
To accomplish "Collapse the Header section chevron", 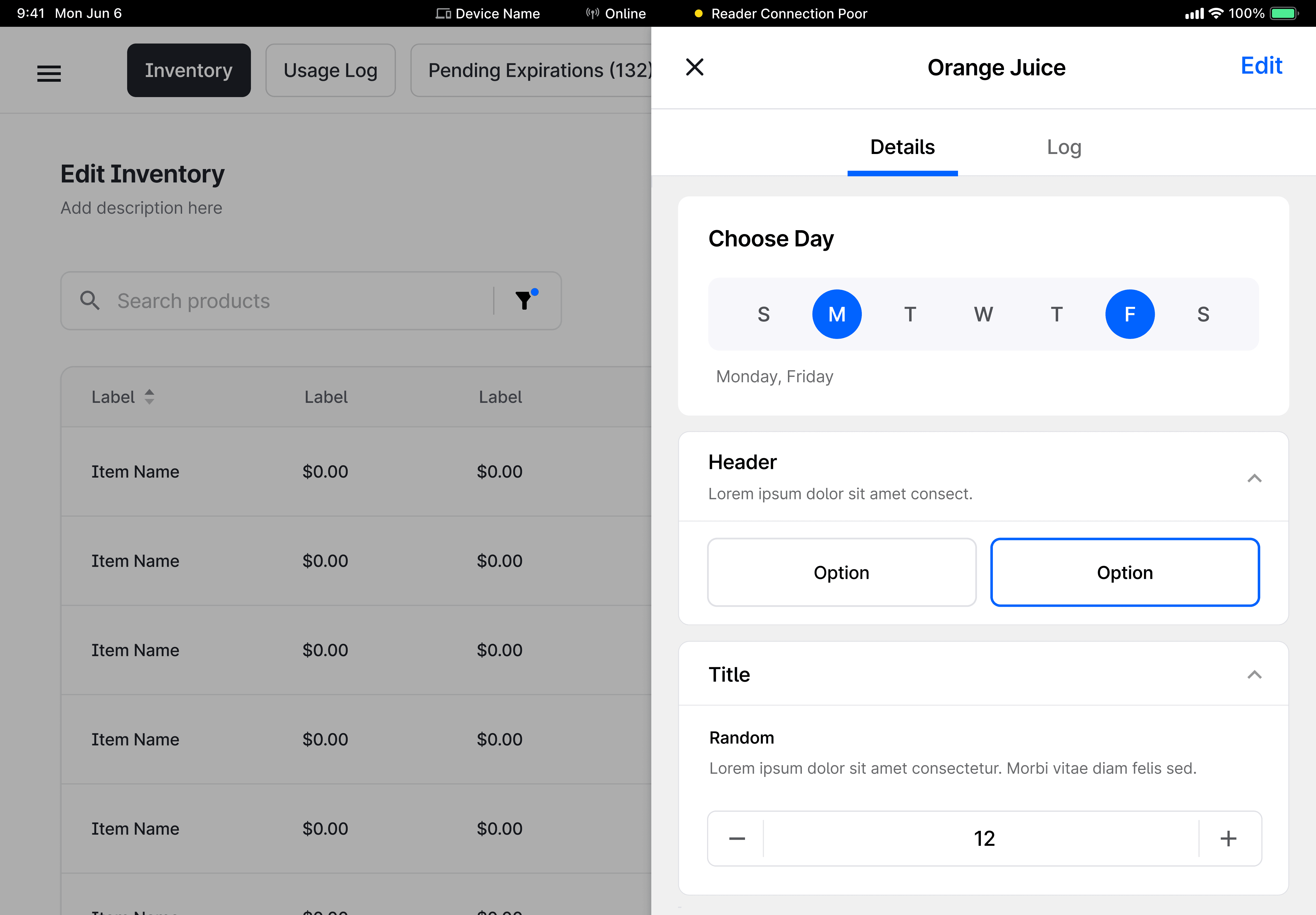I will click(1254, 478).
